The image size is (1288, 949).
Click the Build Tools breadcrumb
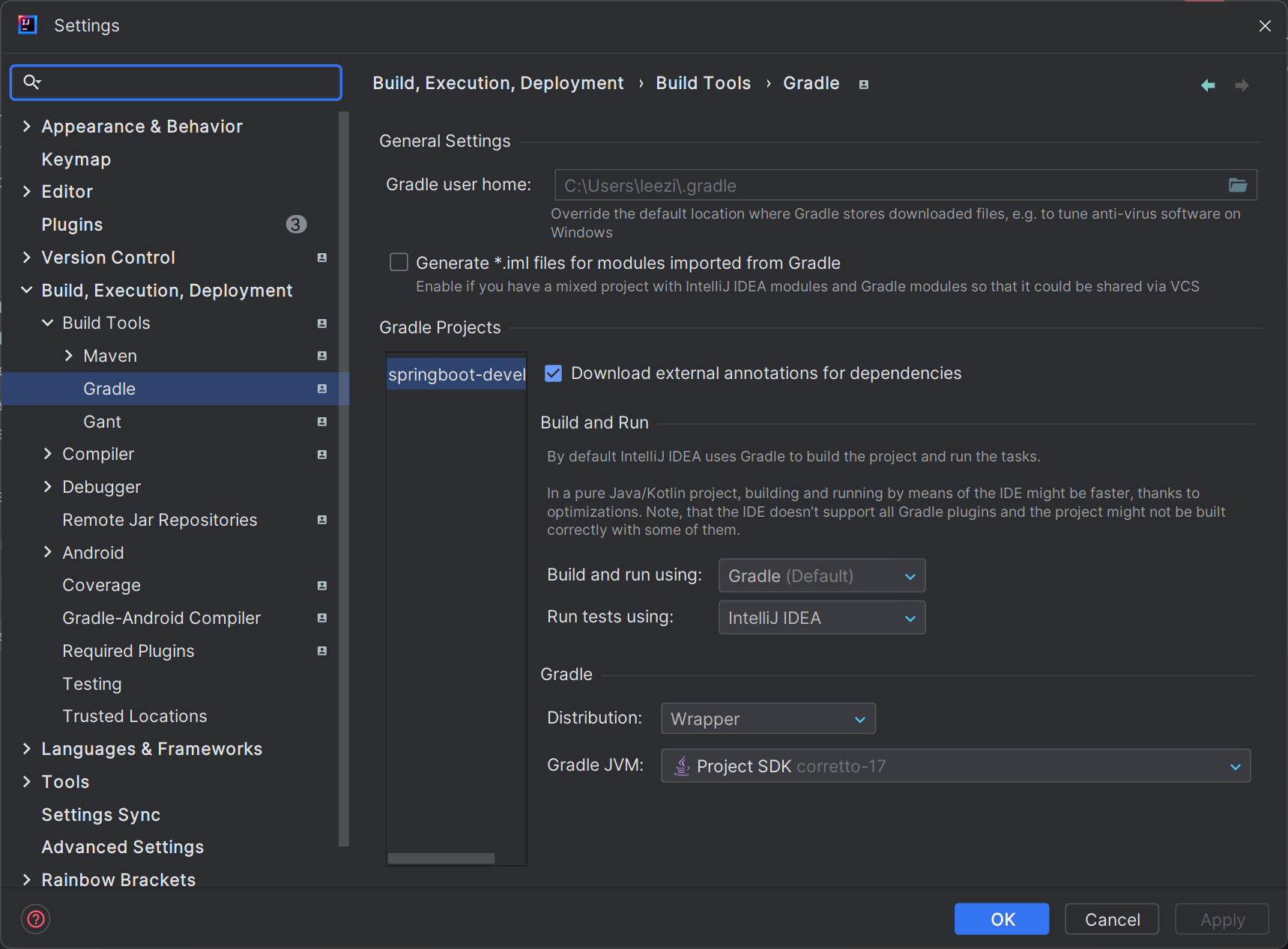[704, 83]
